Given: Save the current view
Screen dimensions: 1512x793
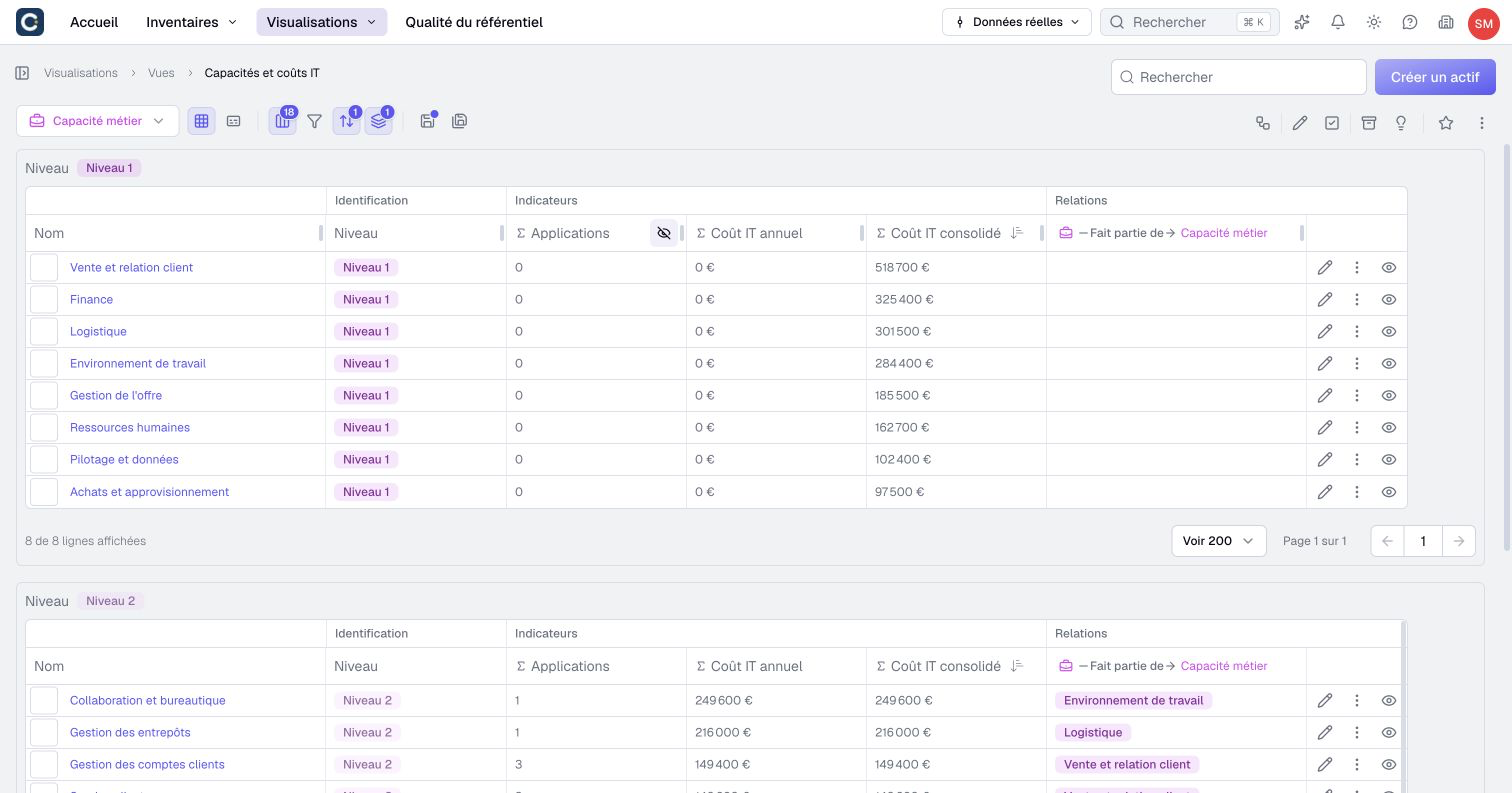Looking at the screenshot, I should (x=428, y=121).
